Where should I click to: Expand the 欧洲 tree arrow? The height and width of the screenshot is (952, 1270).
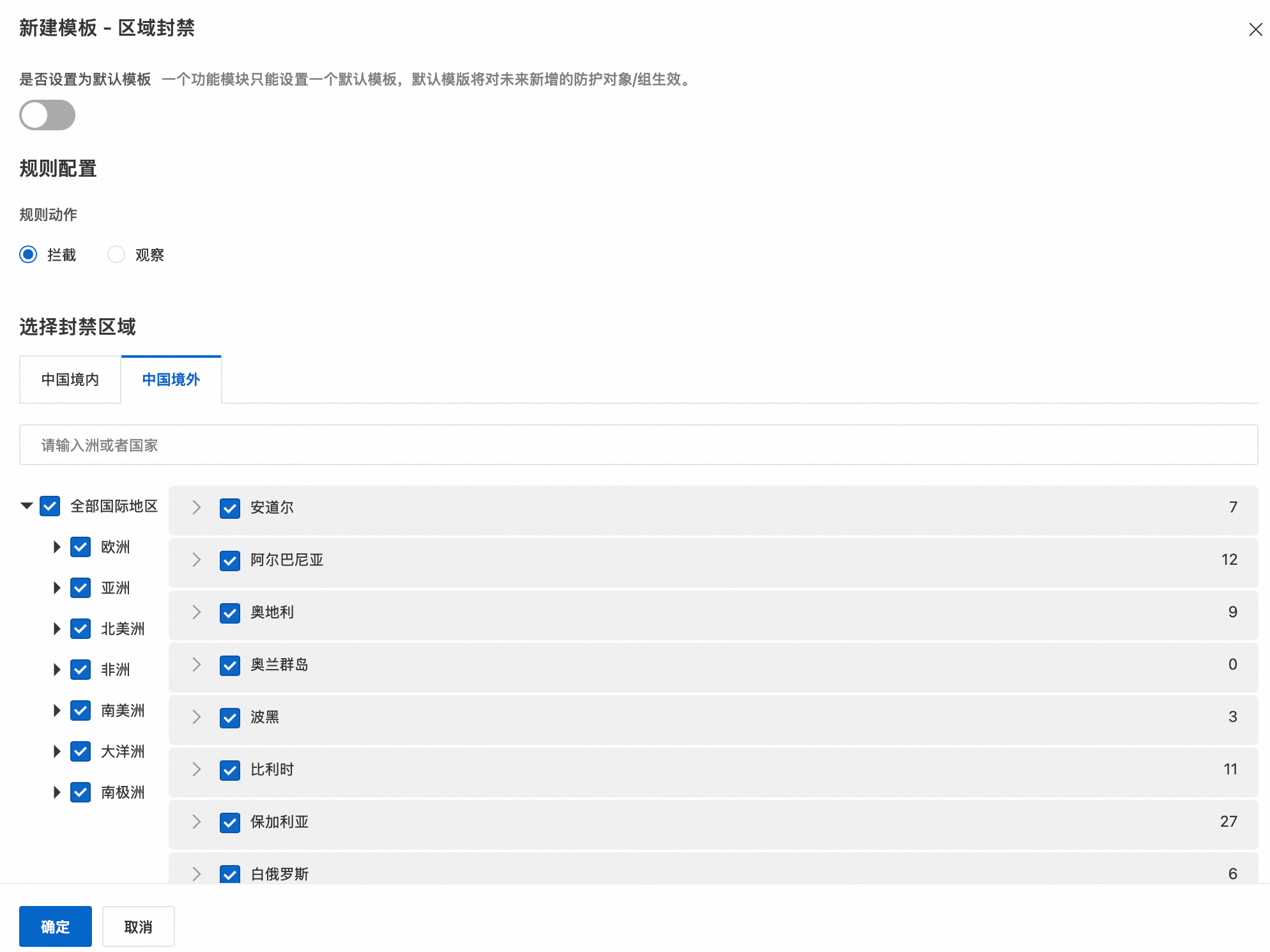[x=57, y=547]
